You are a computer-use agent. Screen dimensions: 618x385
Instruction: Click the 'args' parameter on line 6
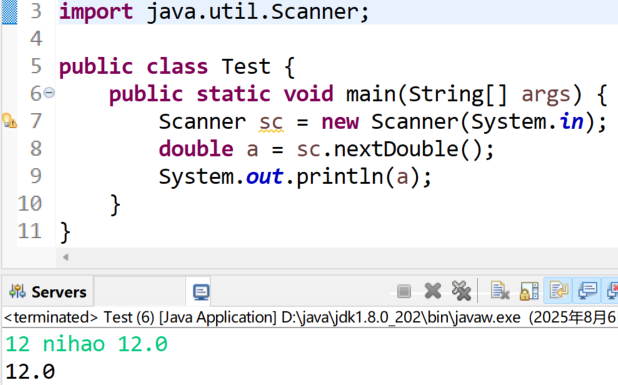(546, 94)
